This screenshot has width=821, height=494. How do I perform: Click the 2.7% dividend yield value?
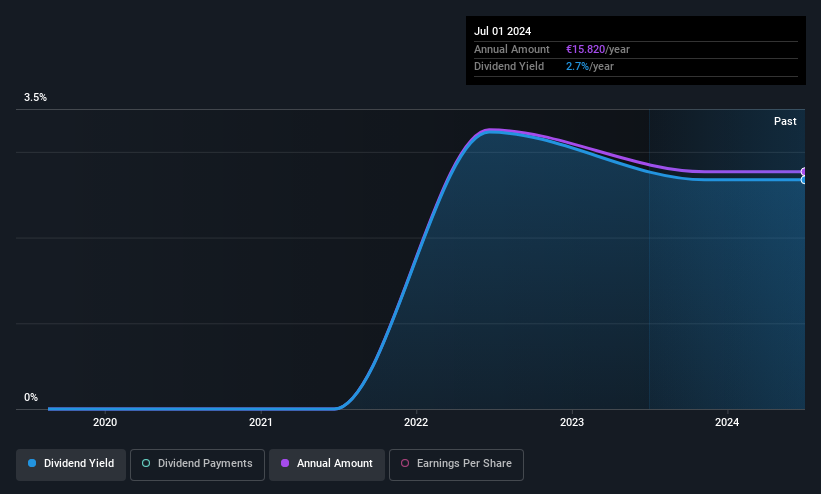coord(578,67)
